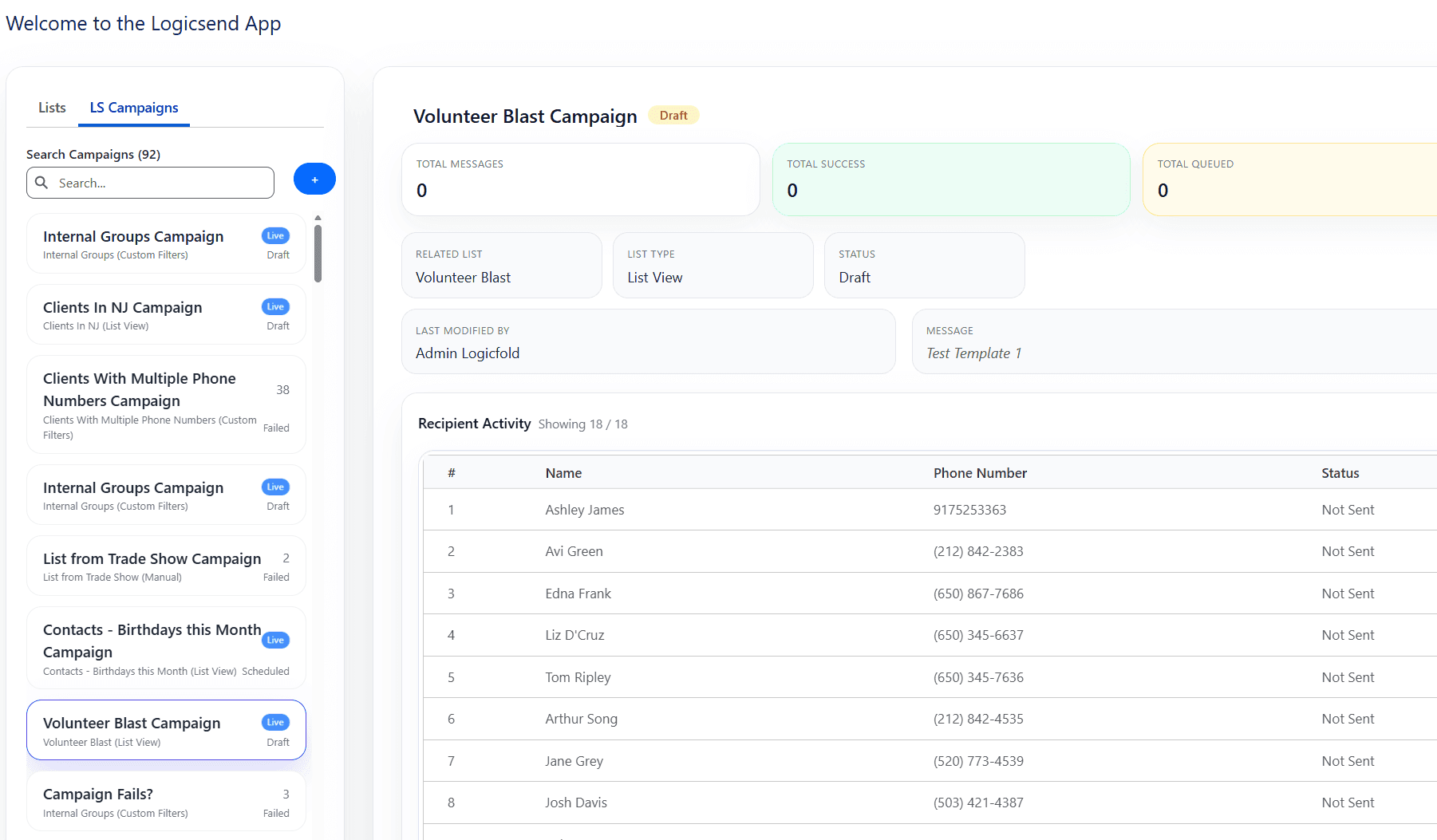Viewport: 1437px width, 840px height.
Task: Click the search magnifier icon
Action: pos(42,183)
